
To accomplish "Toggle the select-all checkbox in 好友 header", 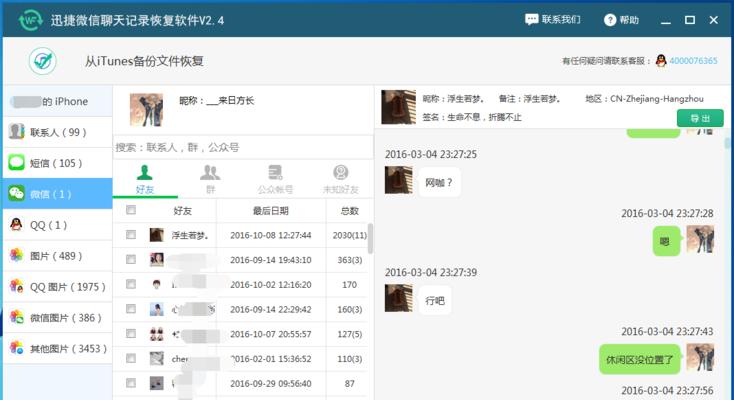I will coord(131,210).
